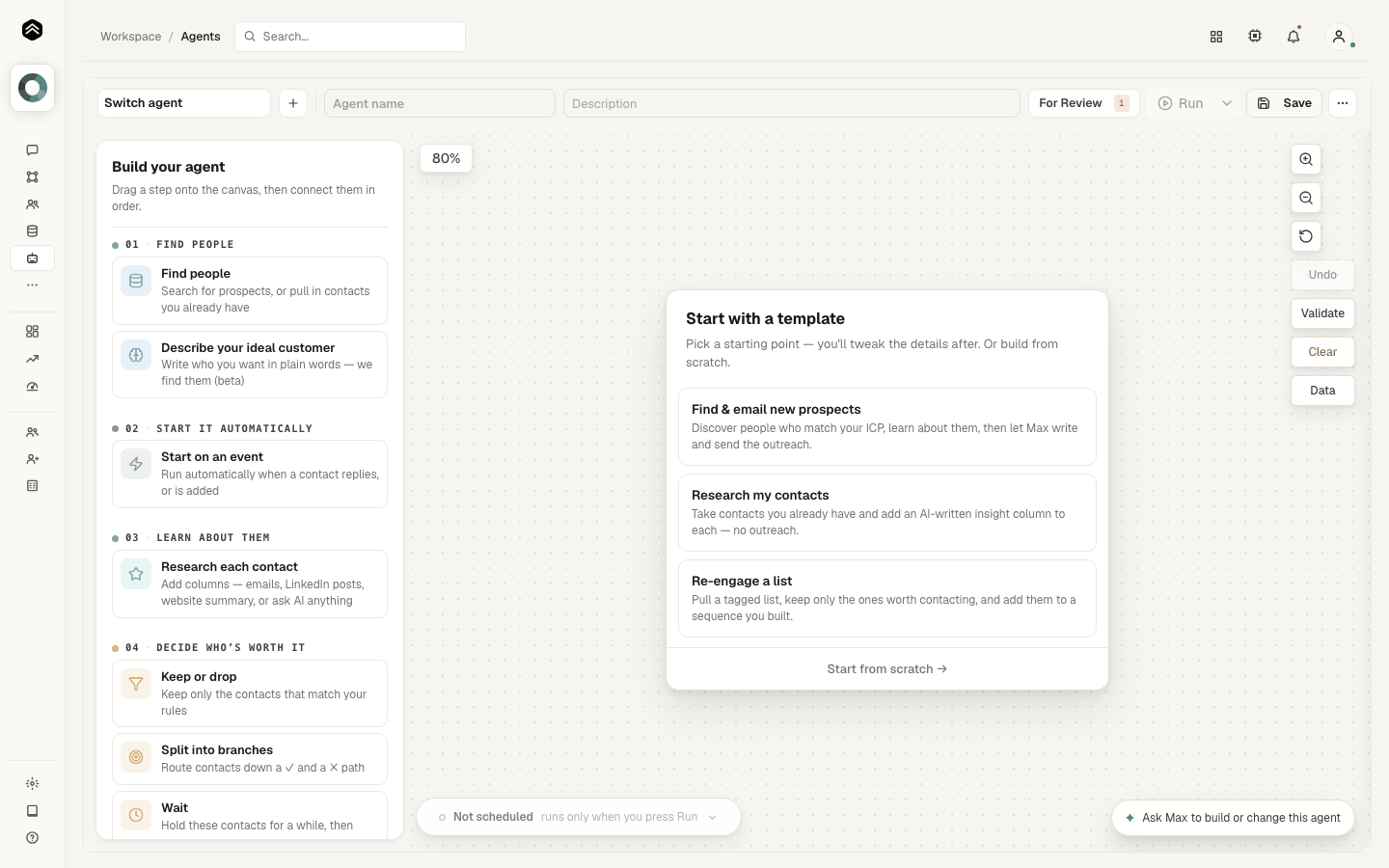Image resolution: width=1389 pixels, height=868 pixels.
Task: Ask Max to build or change this agent
Action: [1233, 818]
